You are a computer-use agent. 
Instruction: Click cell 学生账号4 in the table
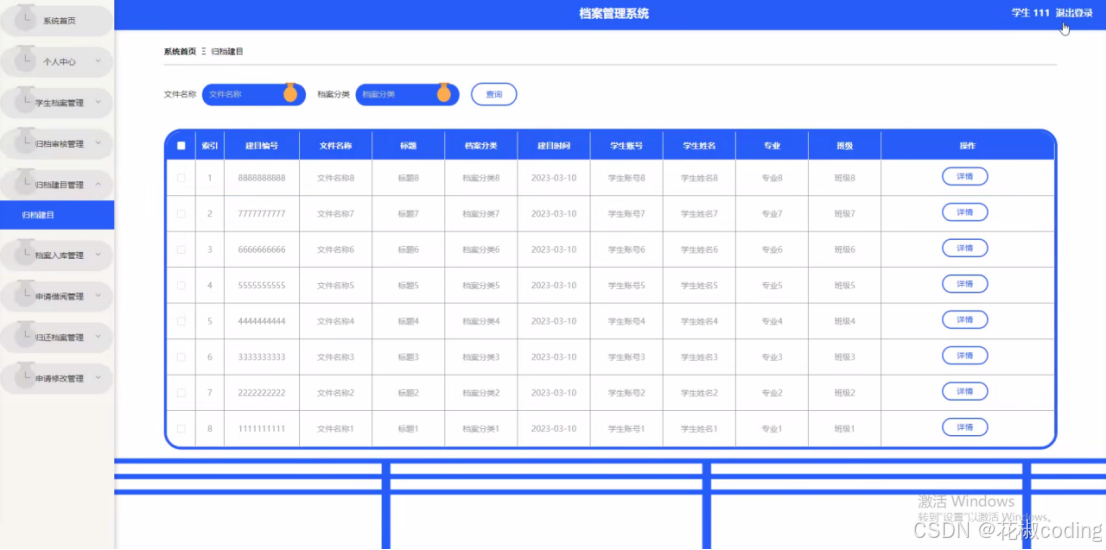point(626,322)
